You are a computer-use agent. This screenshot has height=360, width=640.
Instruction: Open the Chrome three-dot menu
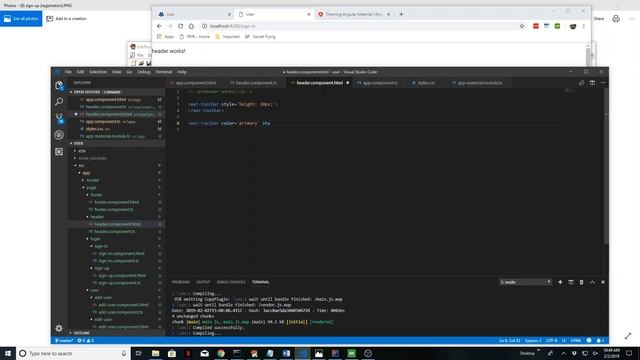pos(584,26)
